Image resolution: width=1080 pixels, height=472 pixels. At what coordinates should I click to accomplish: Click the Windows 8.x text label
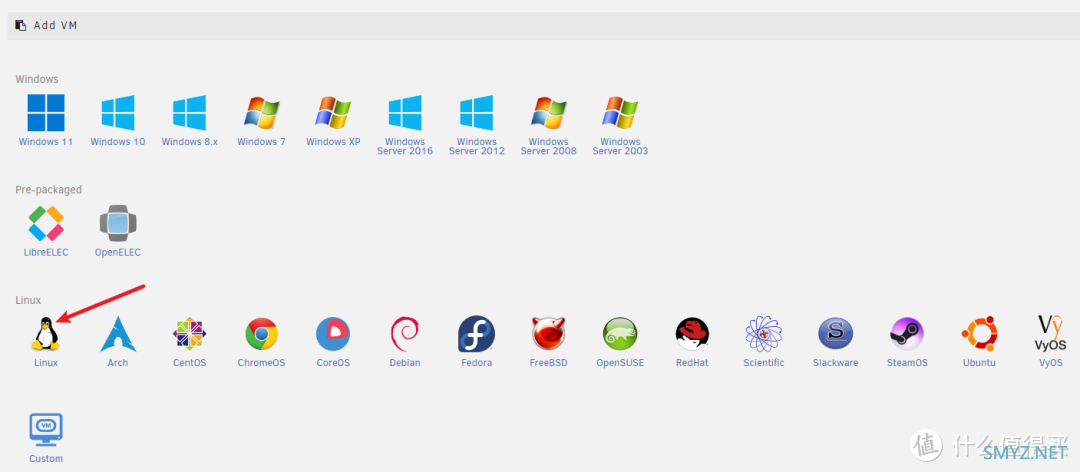click(x=189, y=142)
